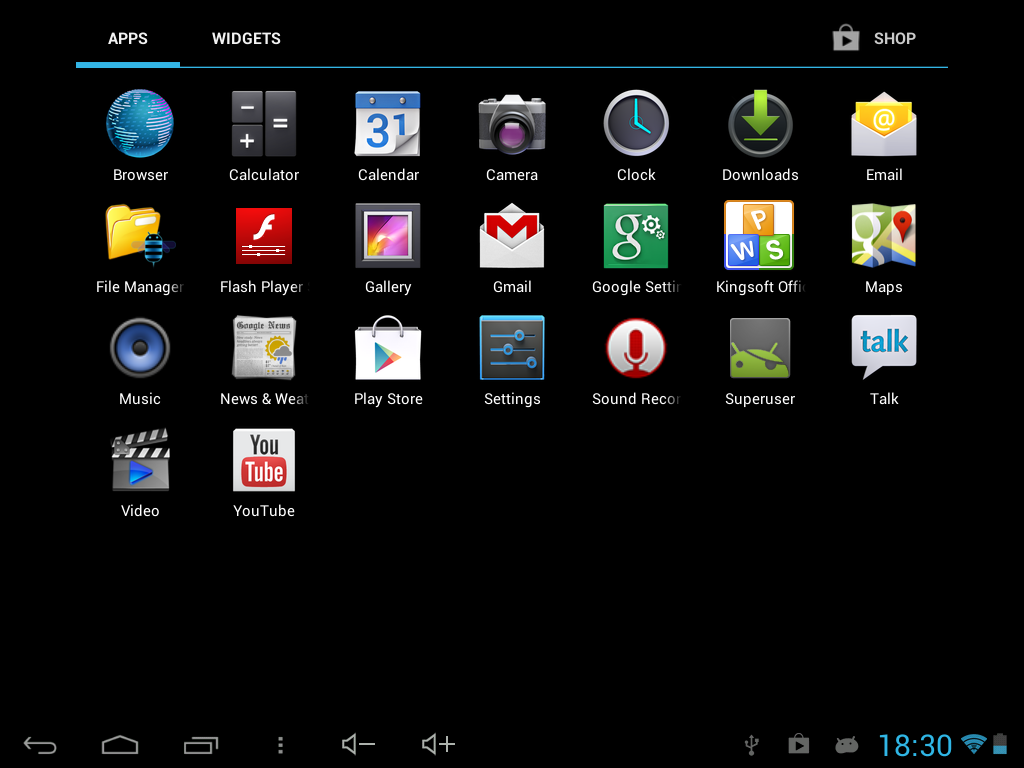Launch the Music app

pyautogui.click(x=140, y=360)
